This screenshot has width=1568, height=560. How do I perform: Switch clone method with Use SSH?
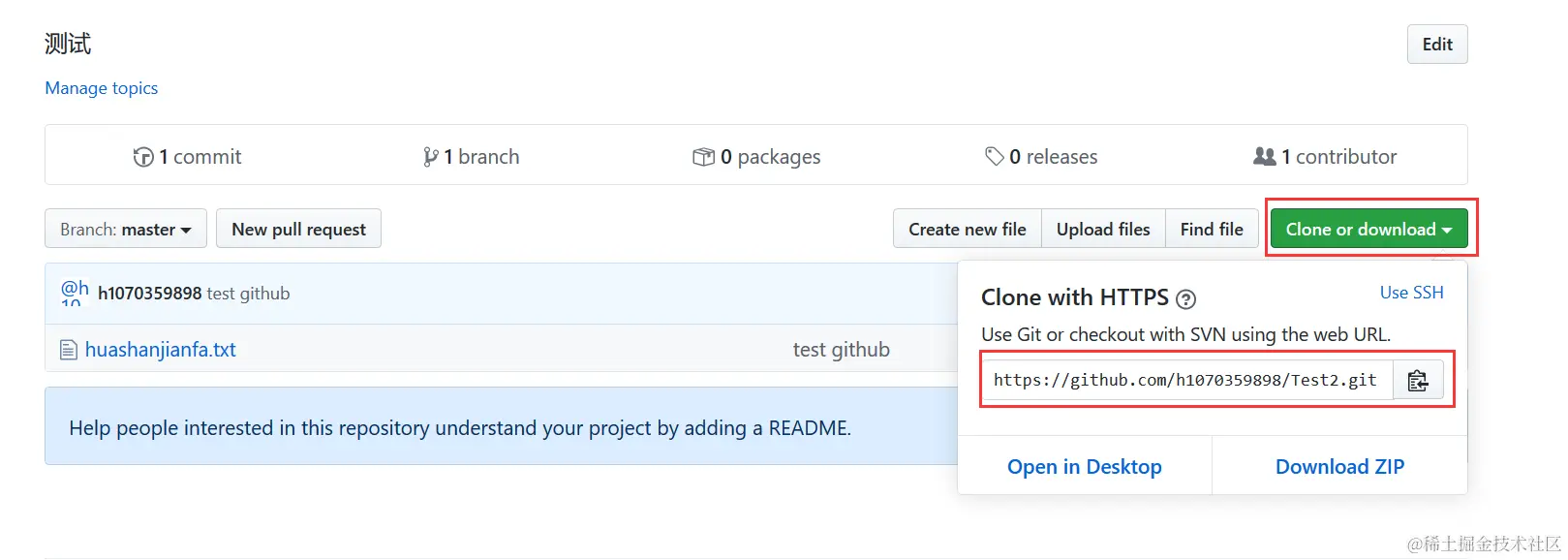tap(1411, 293)
